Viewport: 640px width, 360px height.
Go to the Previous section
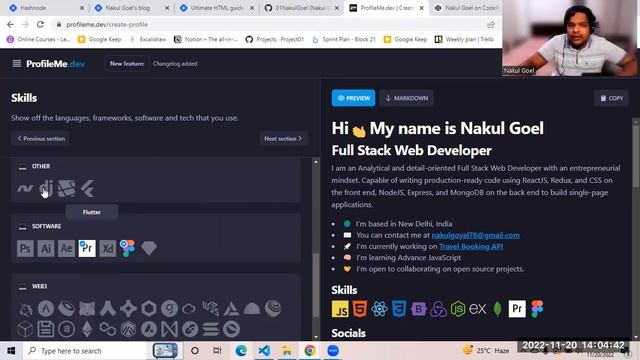click(41, 138)
